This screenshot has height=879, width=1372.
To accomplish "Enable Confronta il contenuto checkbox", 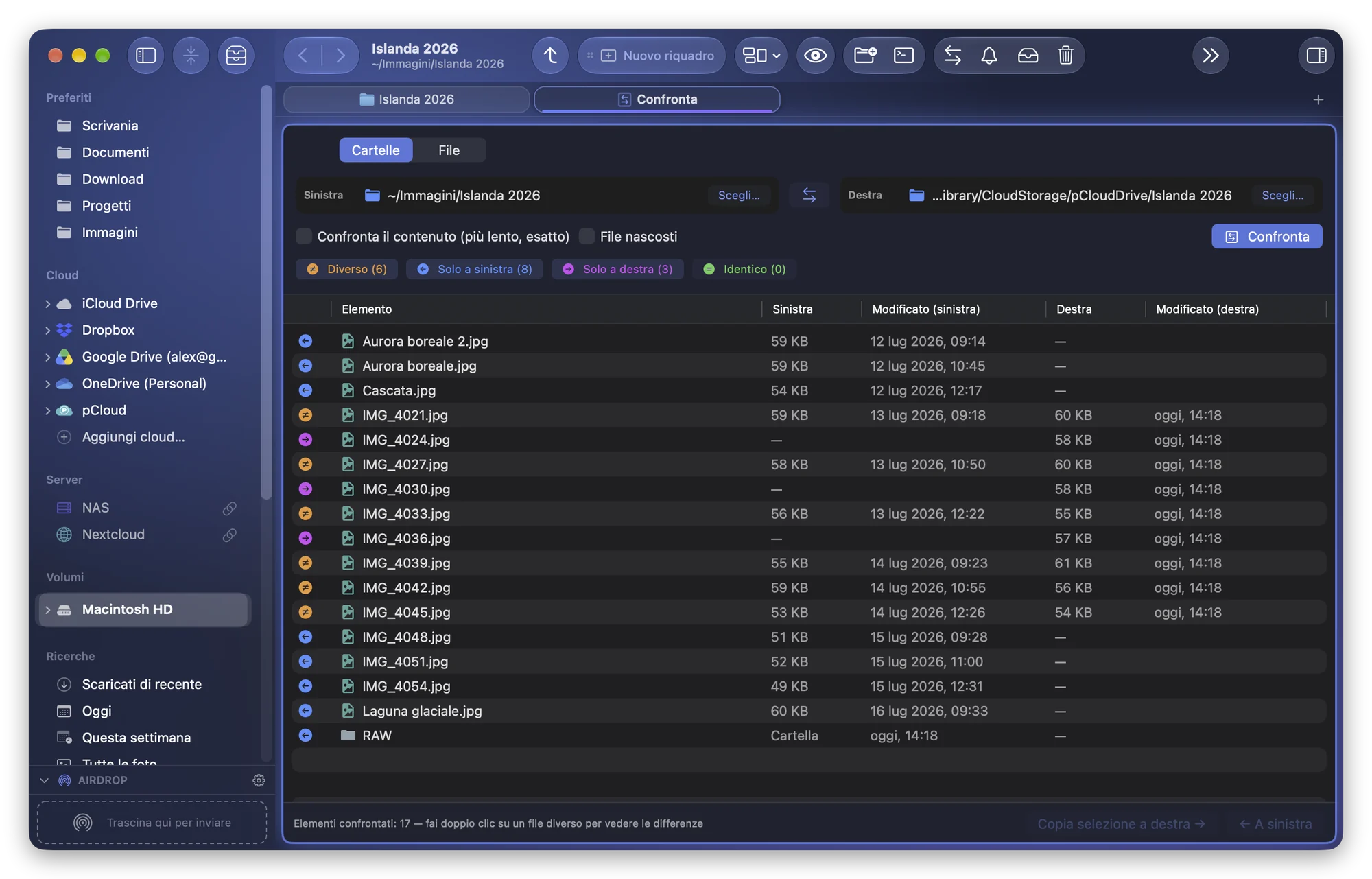I will point(304,237).
